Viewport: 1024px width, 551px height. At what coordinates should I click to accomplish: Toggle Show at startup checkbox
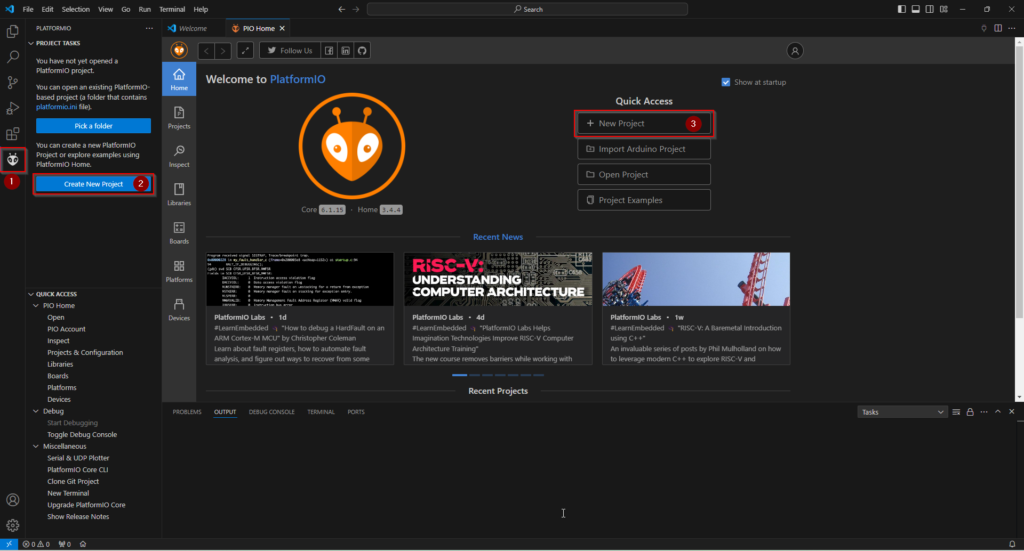click(x=726, y=82)
